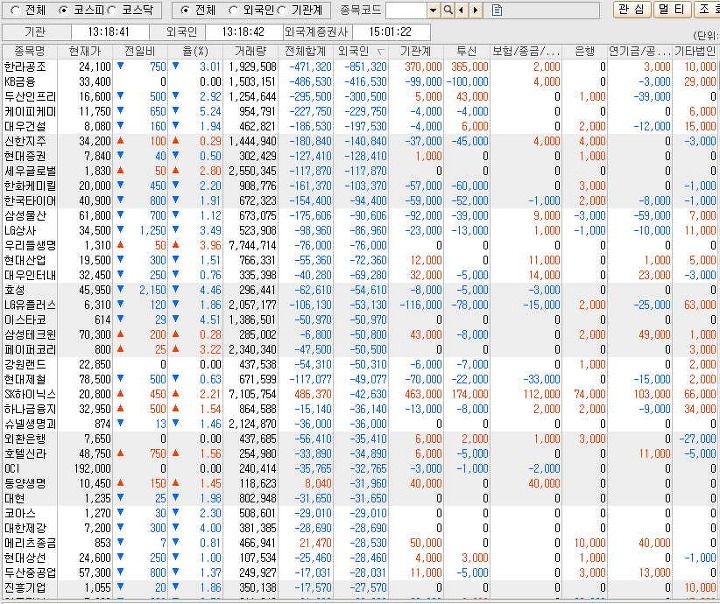This screenshot has width=720, height=604.
Task: Sort by the 전일비 column header
Action: pyautogui.click(x=140, y=51)
